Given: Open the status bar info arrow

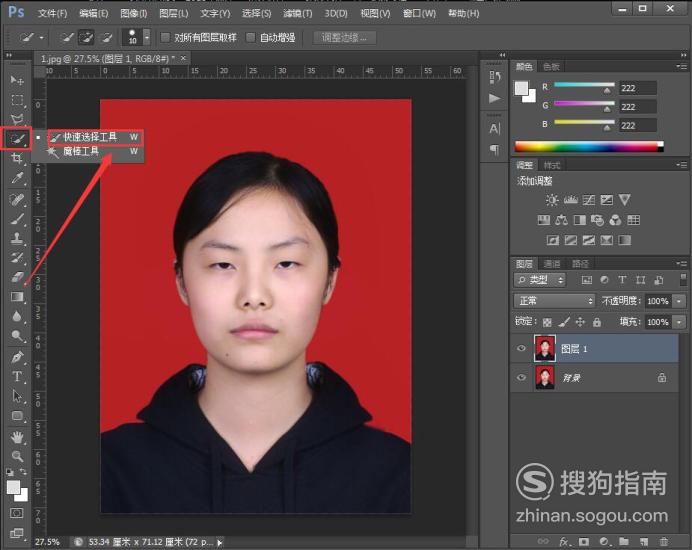Looking at the screenshot, I should point(220,542).
